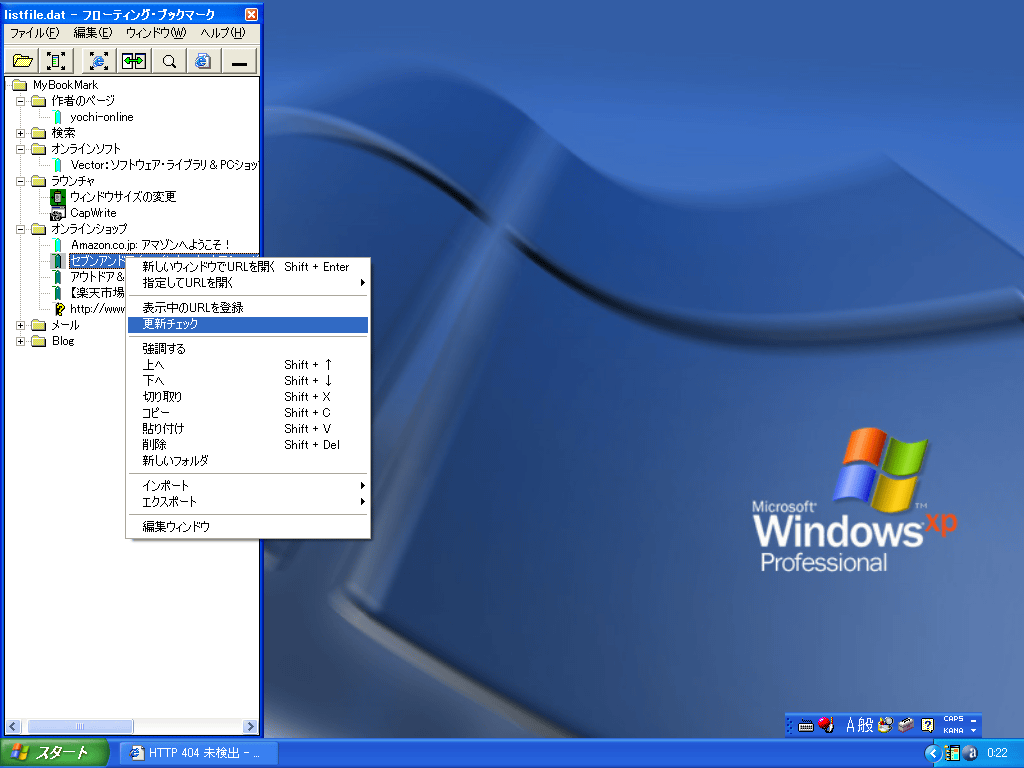Click the red input method icon on the language bar
Viewport: 1024px width, 768px height.
(x=826, y=725)
